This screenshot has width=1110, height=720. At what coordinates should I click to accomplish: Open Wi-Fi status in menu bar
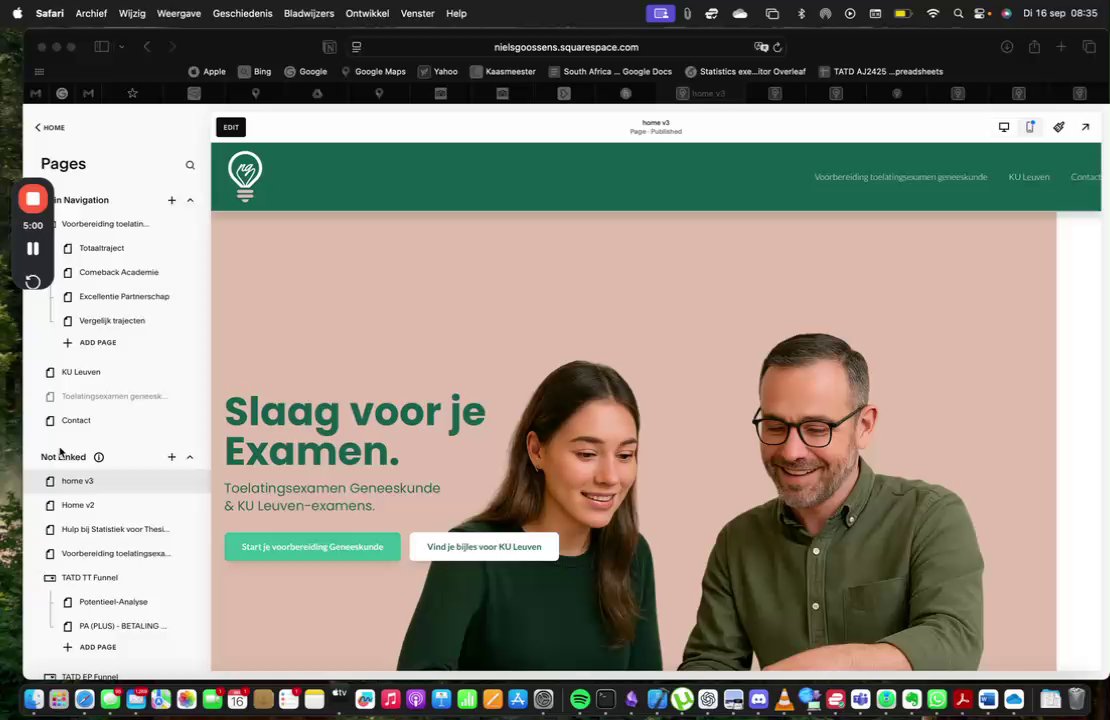tap(933, 13)
